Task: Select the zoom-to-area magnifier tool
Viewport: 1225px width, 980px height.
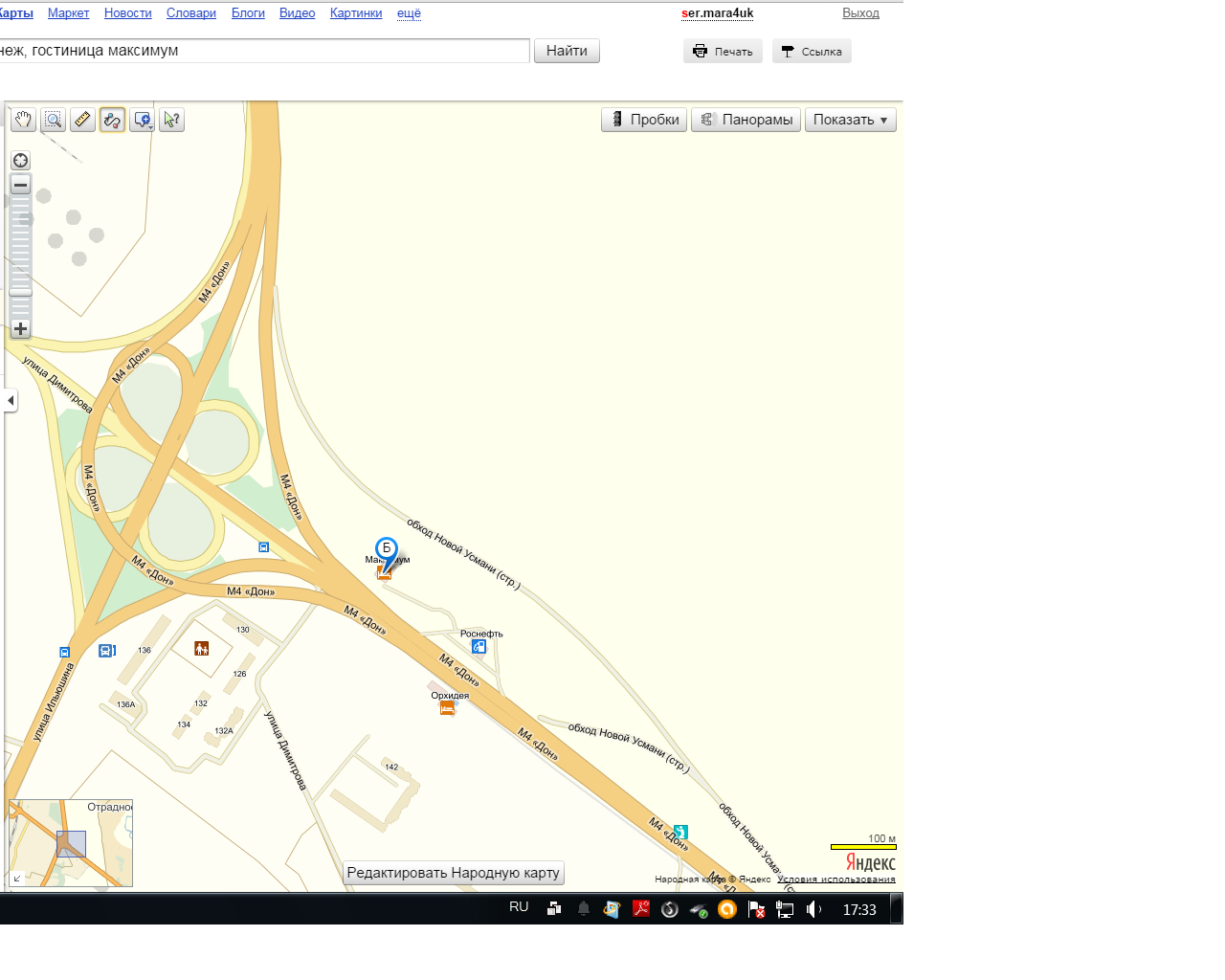Action: (54, 120)
